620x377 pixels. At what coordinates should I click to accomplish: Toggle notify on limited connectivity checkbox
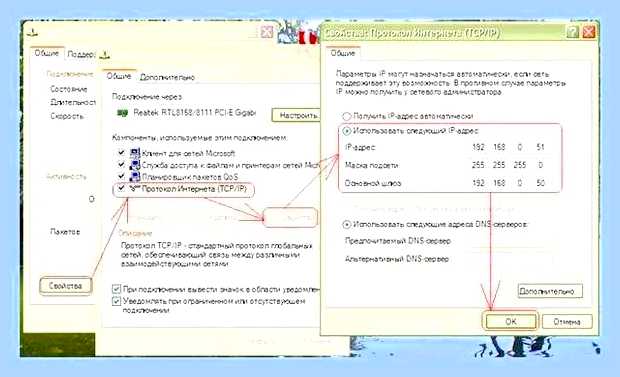tap(116, 301)
